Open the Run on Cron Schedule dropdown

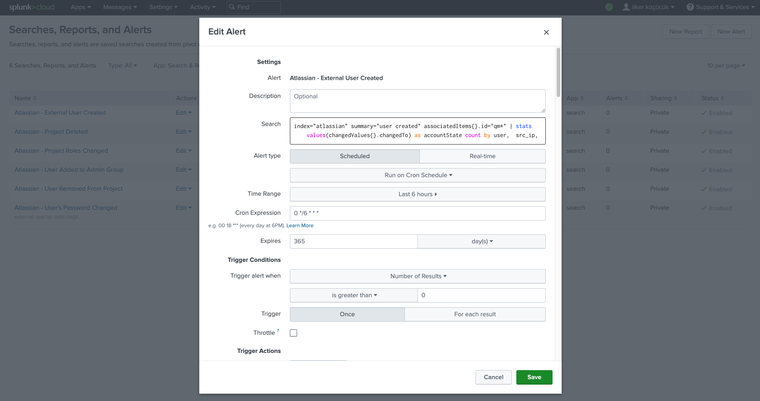coord(418,175)
